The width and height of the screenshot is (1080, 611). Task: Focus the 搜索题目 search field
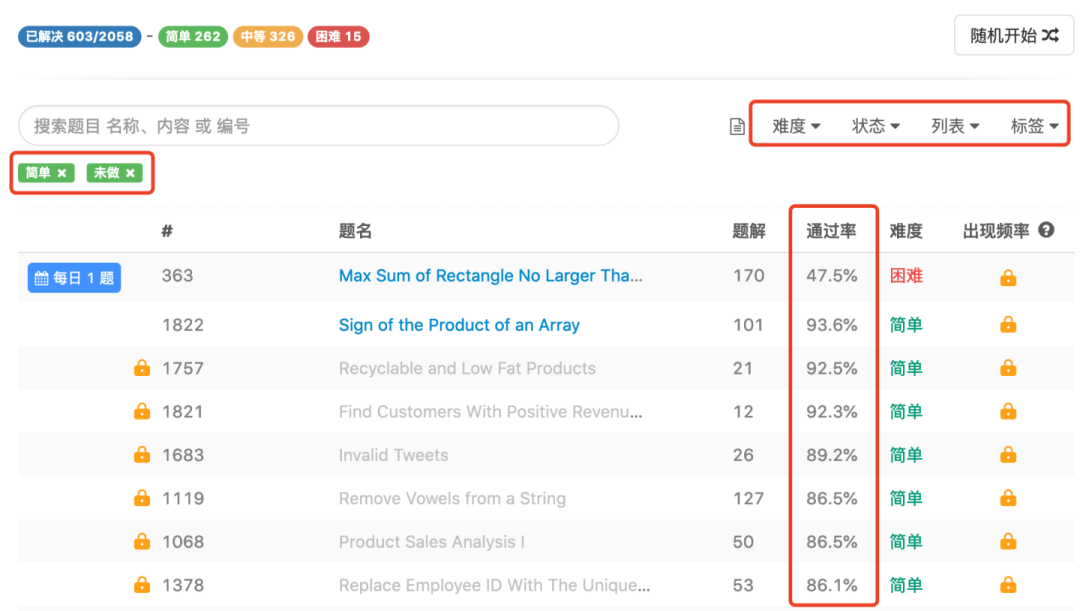coord(318,126)
